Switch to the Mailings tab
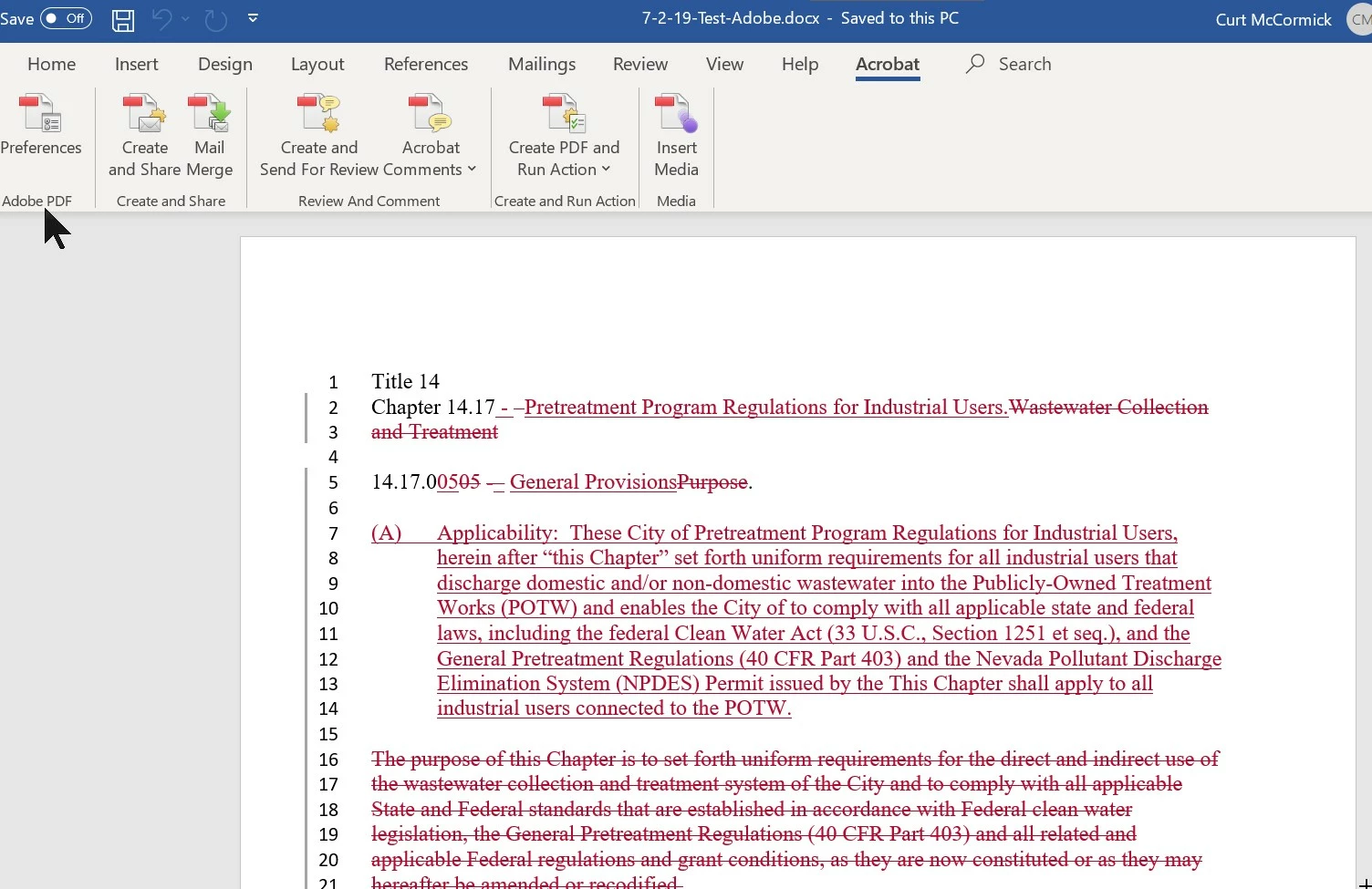Image resolution: width=1372 pixels, height=889 pixels. pos(542,64)
